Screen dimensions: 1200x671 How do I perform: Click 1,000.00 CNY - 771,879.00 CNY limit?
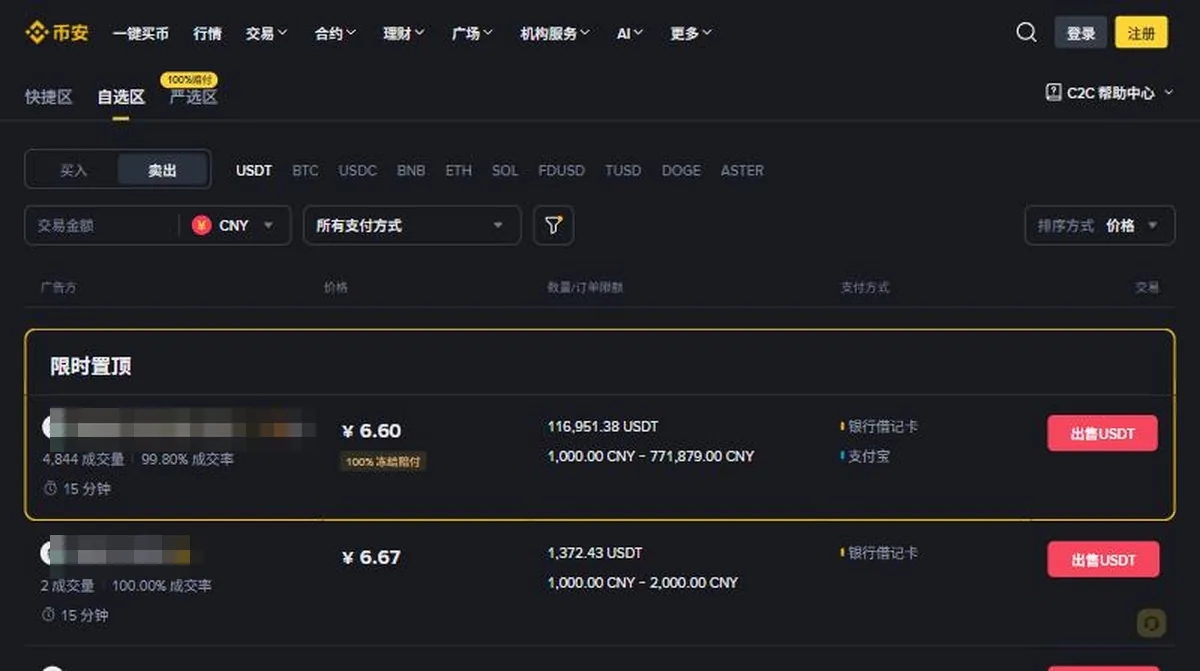pos(651,456)
